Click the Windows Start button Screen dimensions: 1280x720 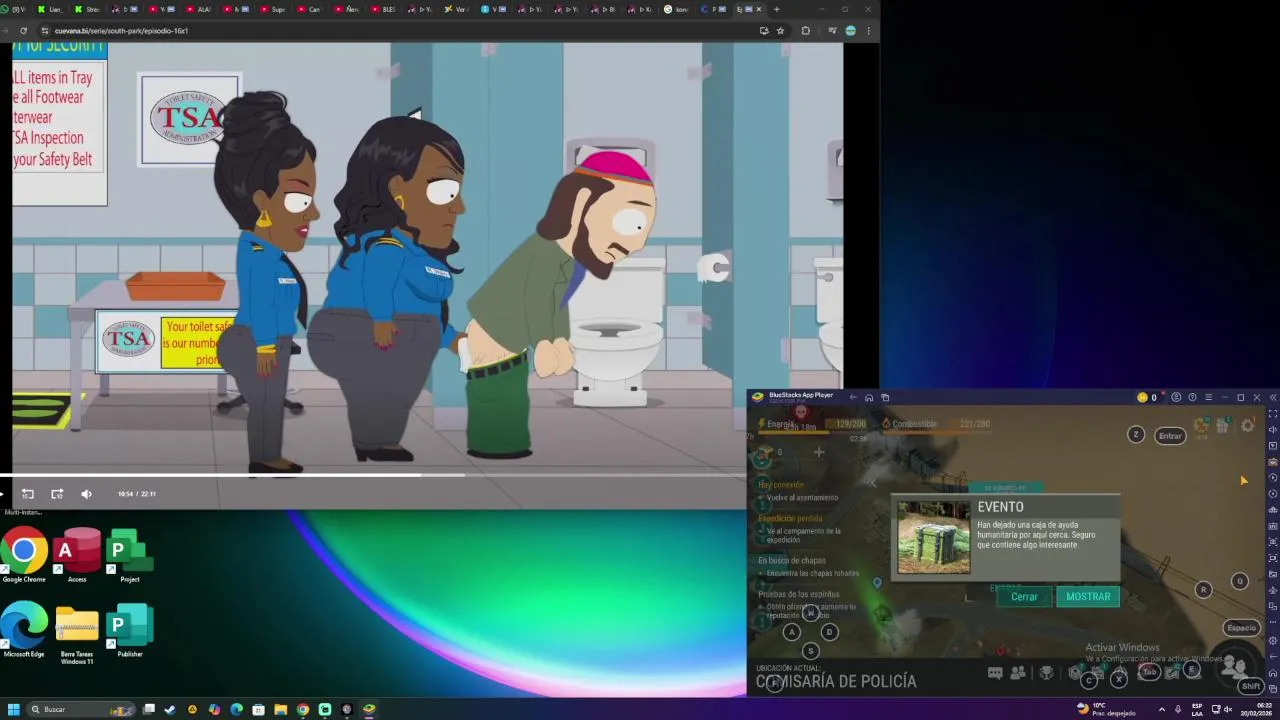coord(14,709)
